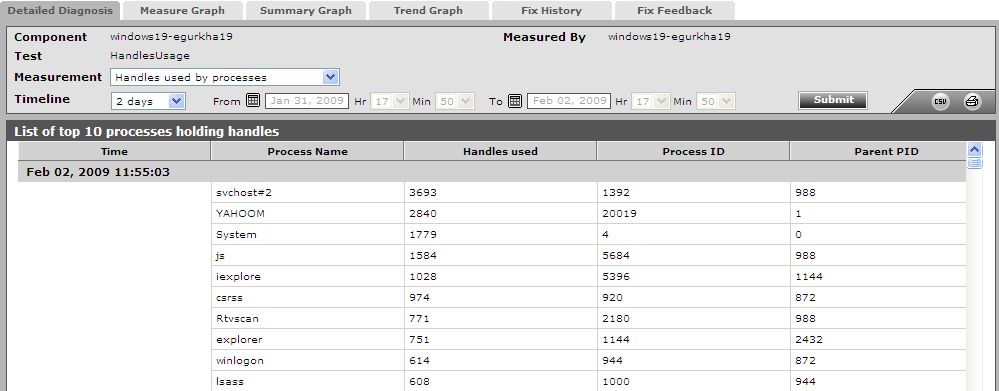
Task: Click handles value 3693
Action: point(423,192)
